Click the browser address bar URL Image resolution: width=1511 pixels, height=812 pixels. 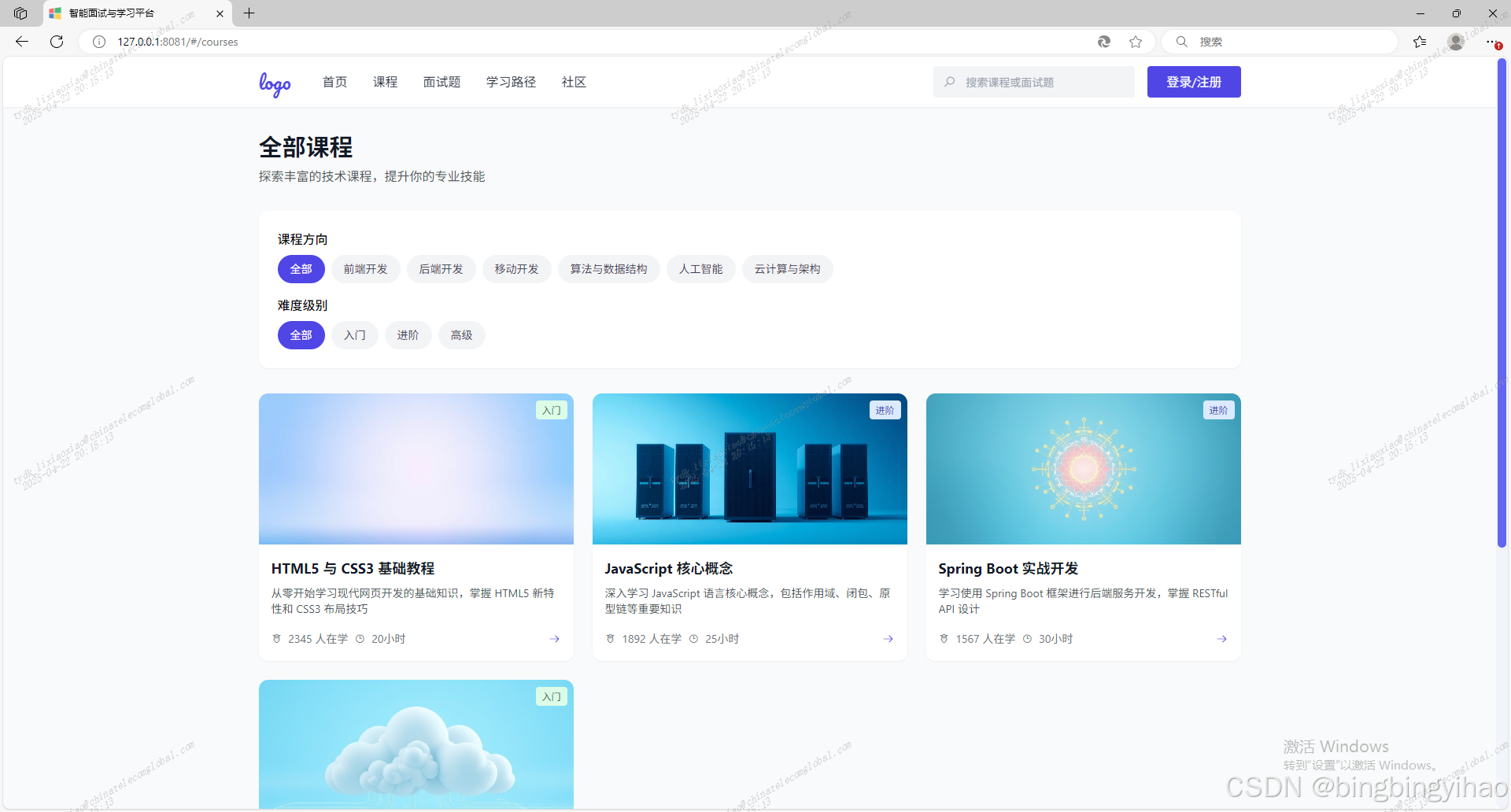coord(178,42)
